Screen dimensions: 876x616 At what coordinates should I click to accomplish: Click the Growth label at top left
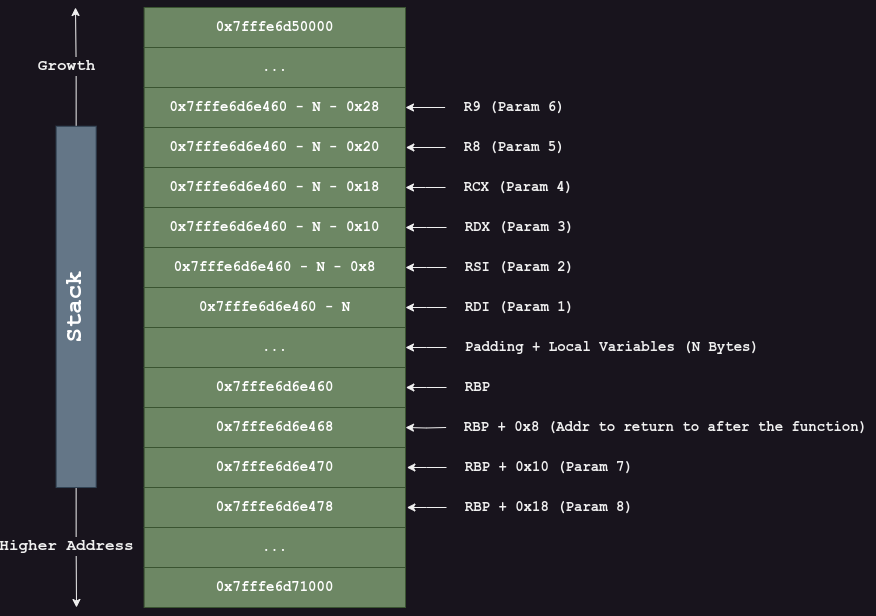coord(66,66)
